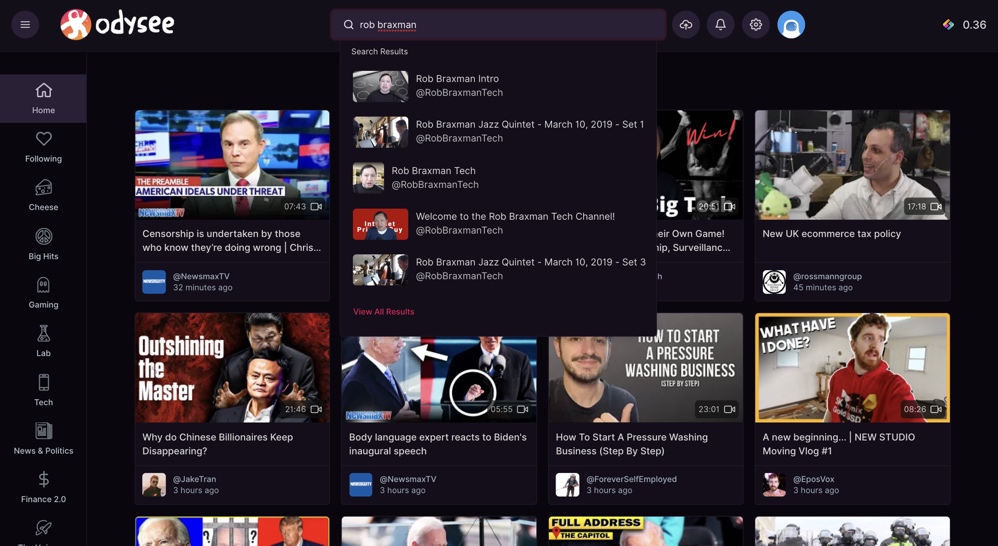Open the Big Tech Win video thumbnail

(699, 165)
